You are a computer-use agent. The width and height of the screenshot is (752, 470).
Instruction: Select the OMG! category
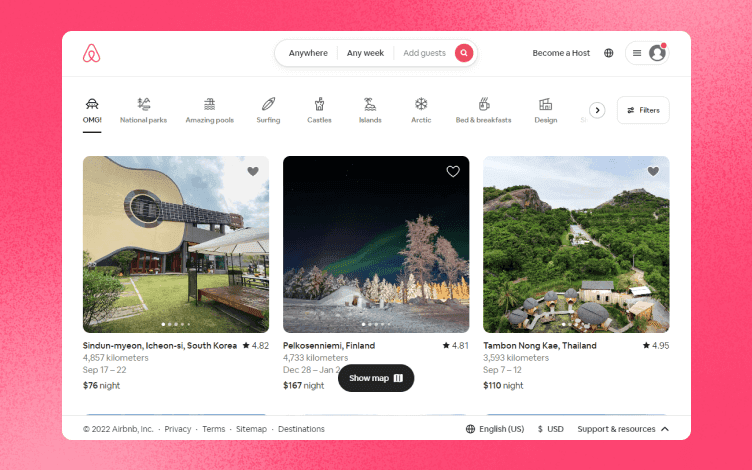[x=92, y=111]
